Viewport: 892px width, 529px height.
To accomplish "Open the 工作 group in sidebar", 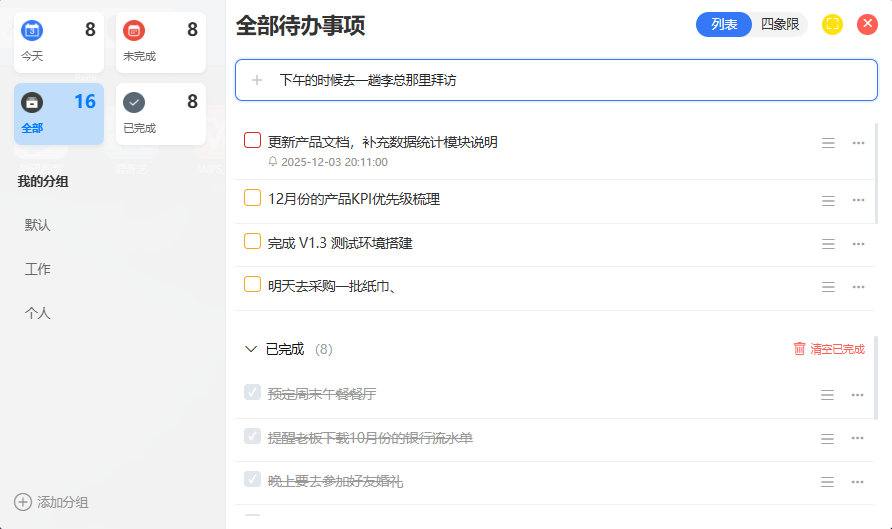I will click(x=38, y=269).
